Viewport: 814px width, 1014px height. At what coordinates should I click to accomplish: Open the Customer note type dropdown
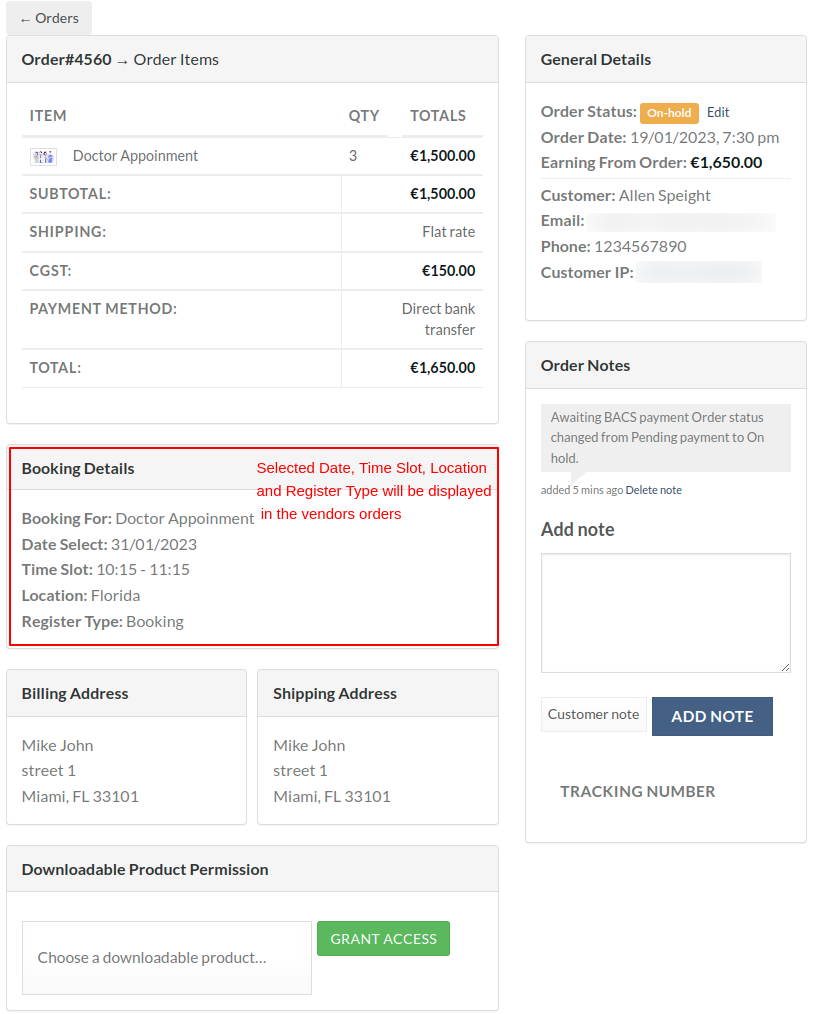click(x=594, y=714)
